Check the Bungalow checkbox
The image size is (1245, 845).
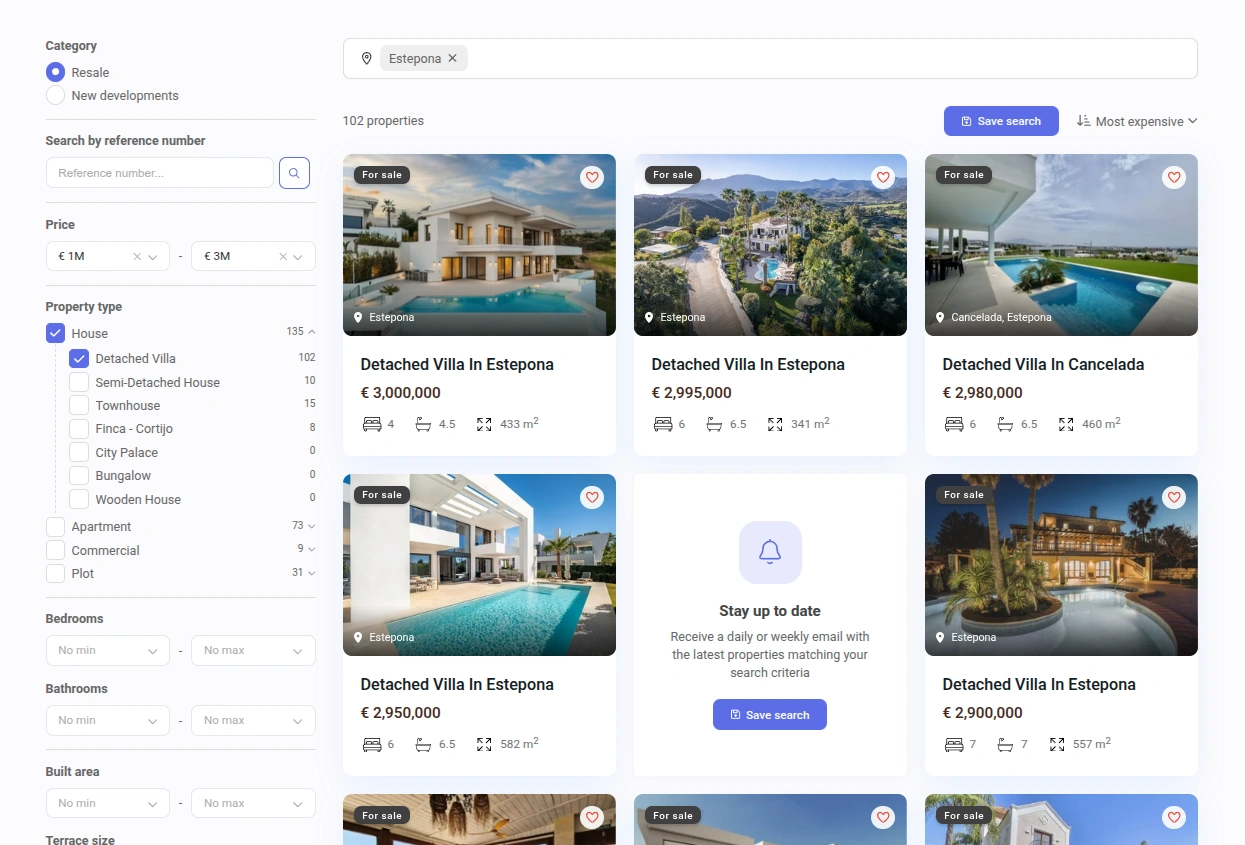tap(79, 475)
